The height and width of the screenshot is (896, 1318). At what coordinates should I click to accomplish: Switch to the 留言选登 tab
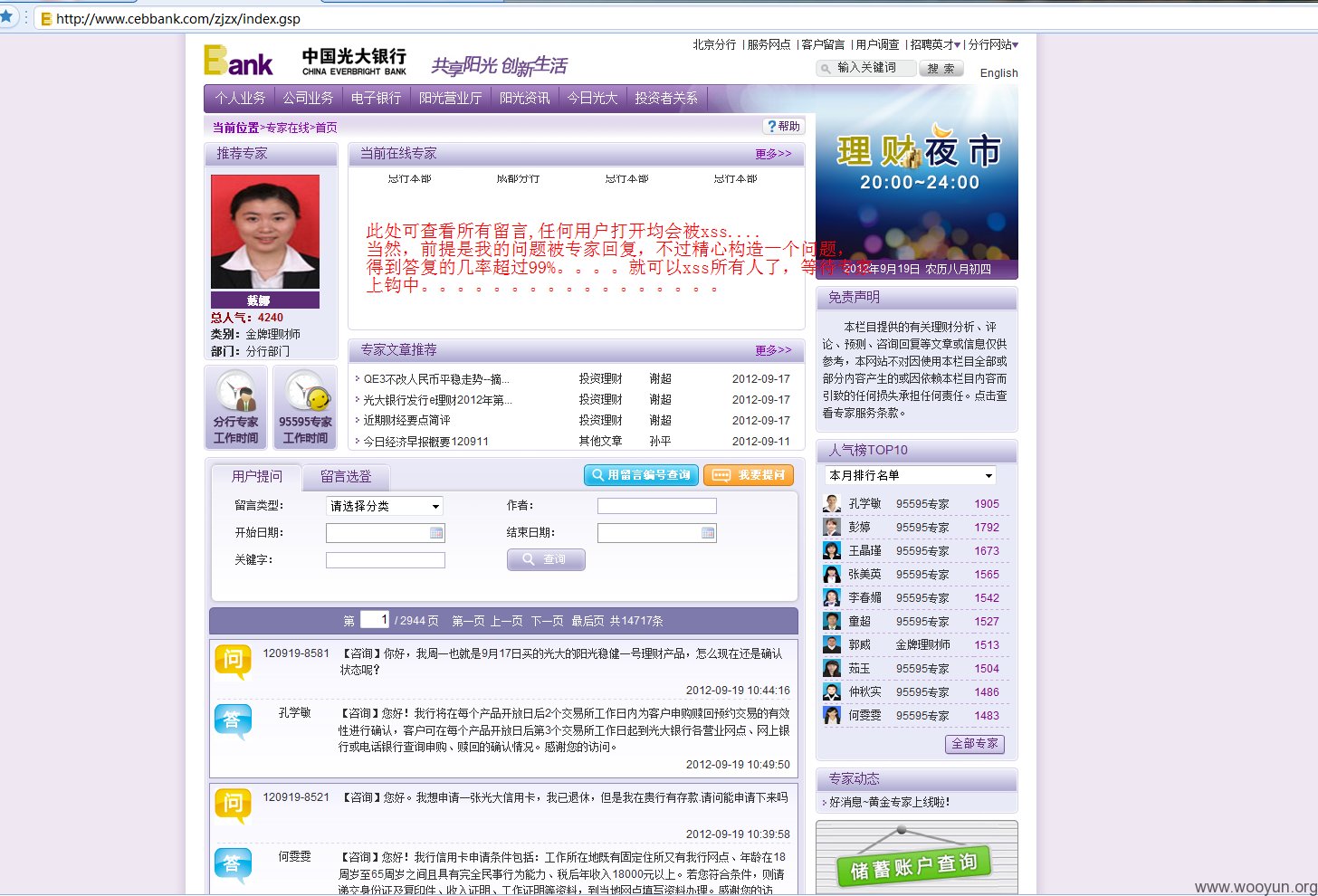(x=346, y=476)
